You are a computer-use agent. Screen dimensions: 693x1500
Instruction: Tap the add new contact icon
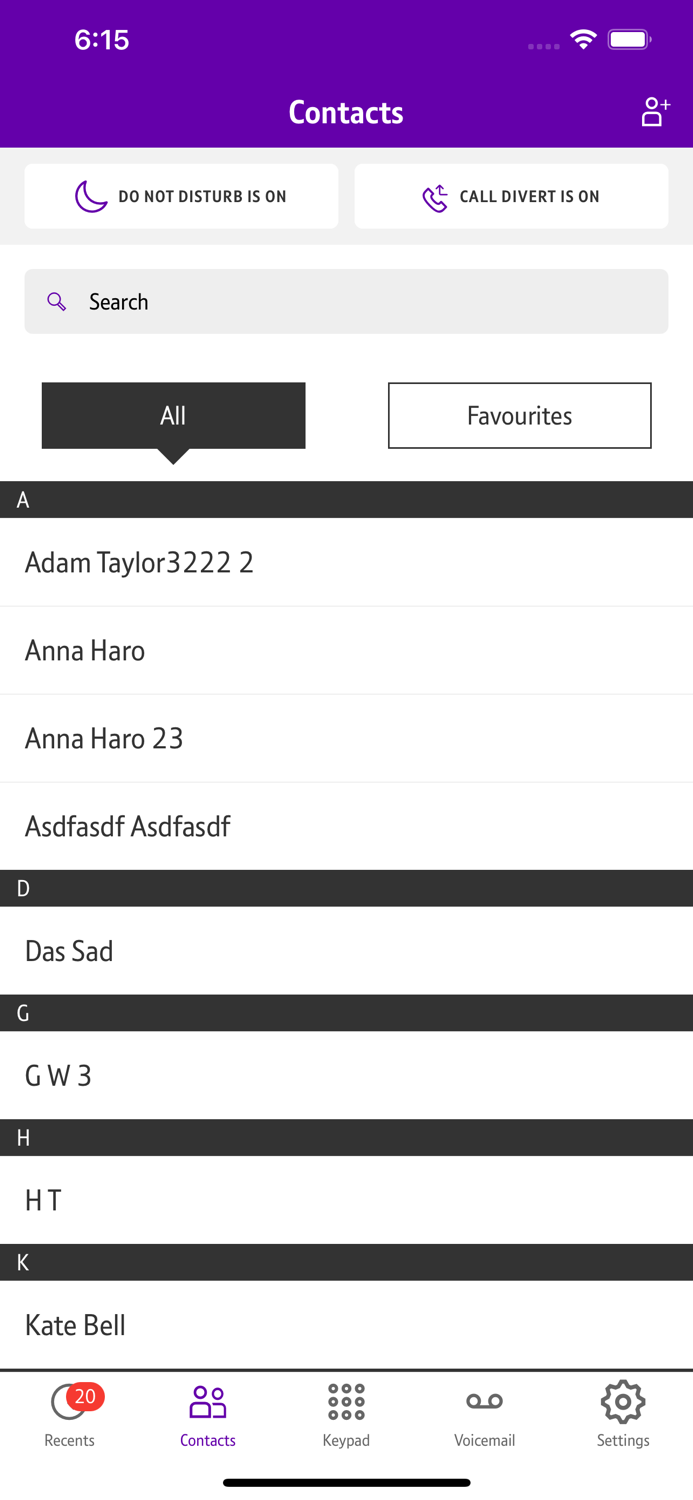[x=655, y=112]
